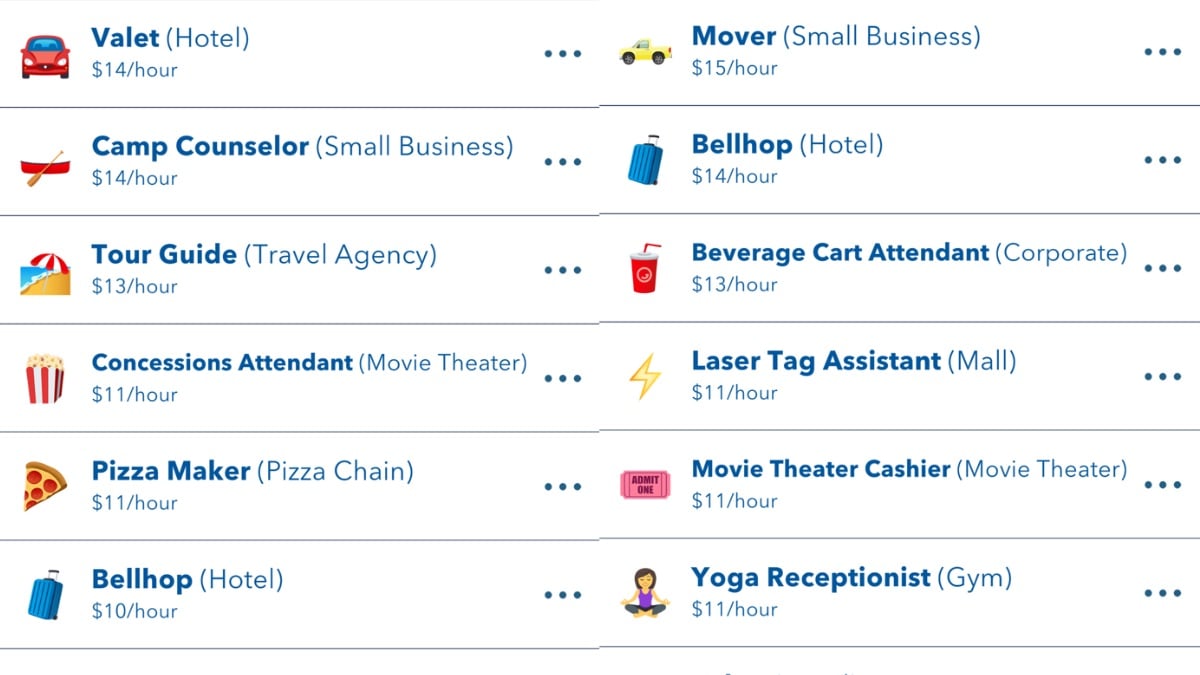This screenshot has width=1200, height=675.
Task: Click the lightning bolt Laser Tag icon
Action: click(643, 377)
